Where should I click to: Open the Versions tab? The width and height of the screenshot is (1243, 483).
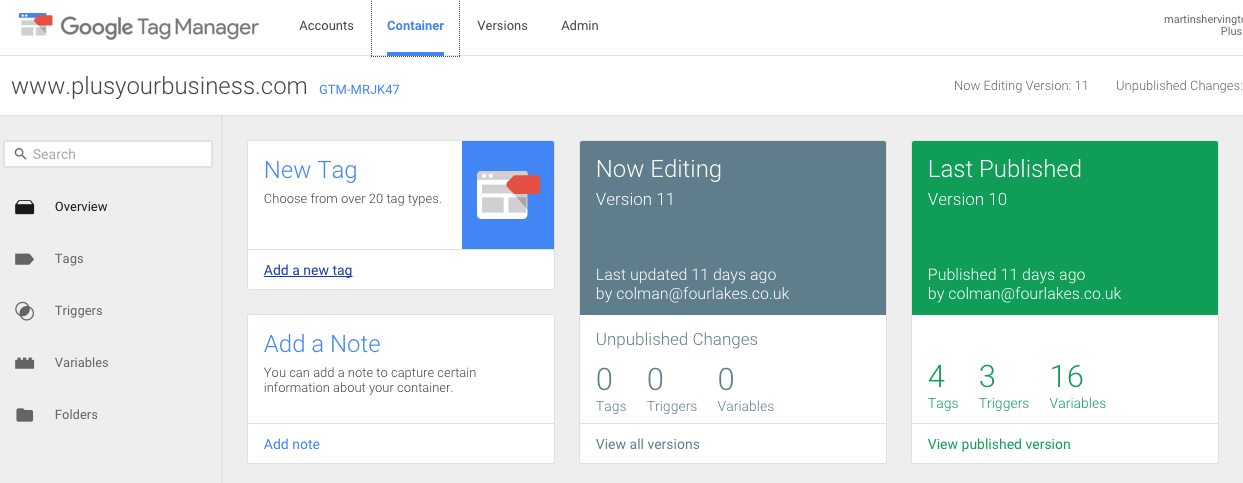pyautogui.click(x=502, y=26)
